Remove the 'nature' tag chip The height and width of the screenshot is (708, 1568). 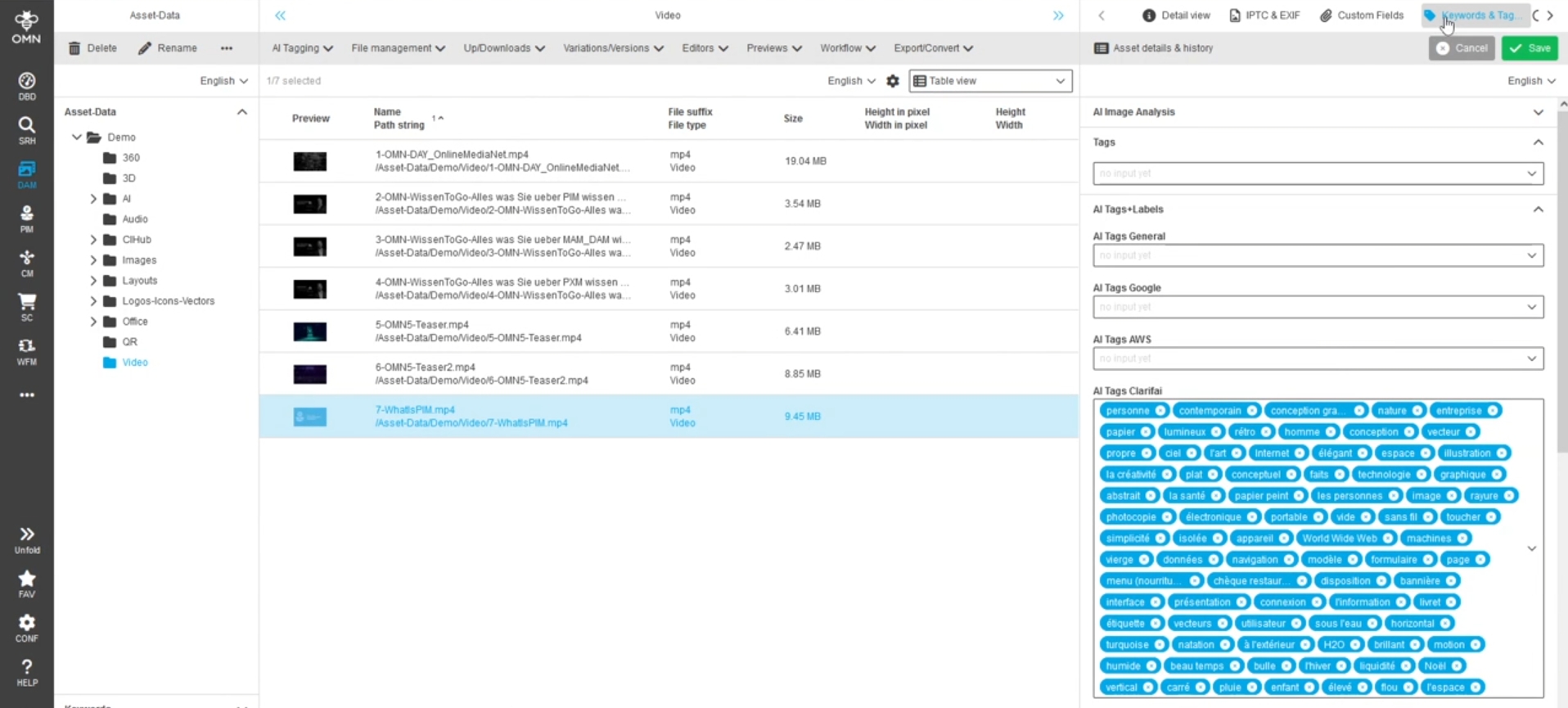tap(1417, 411)
